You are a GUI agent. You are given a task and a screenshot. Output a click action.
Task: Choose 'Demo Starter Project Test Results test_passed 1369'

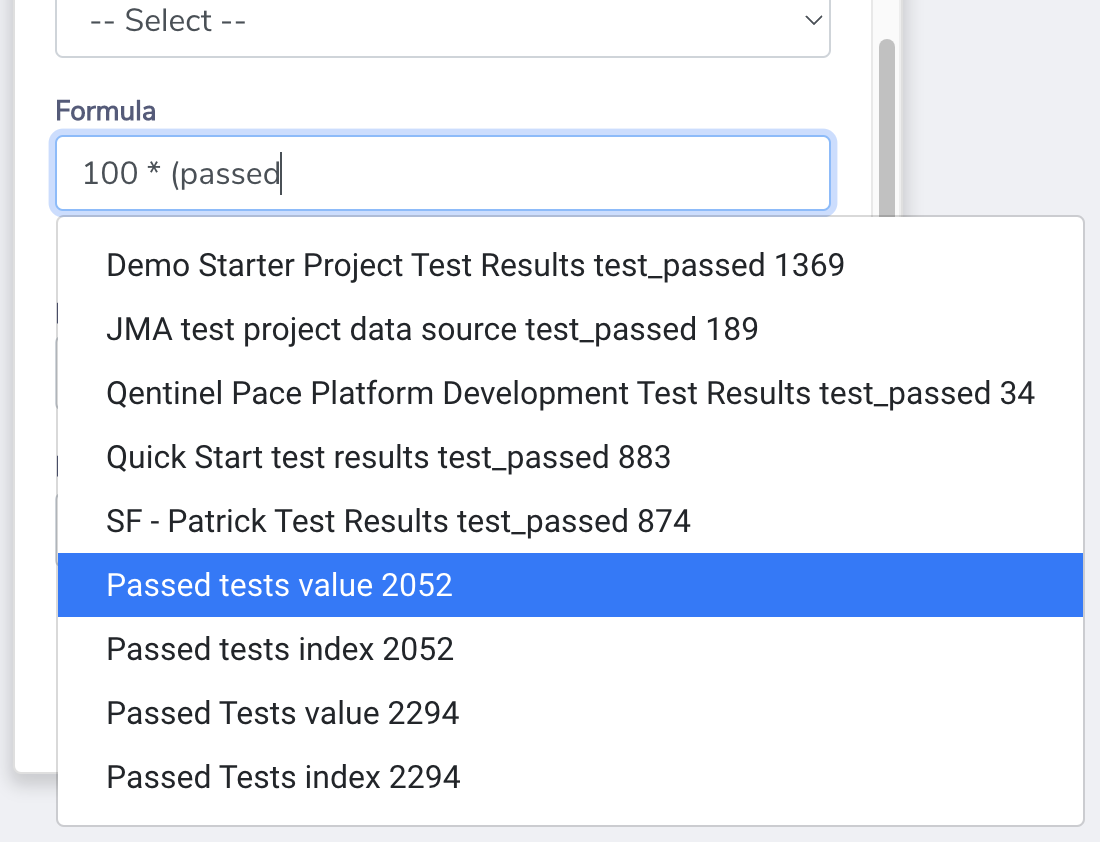click(x=475, y=265)
